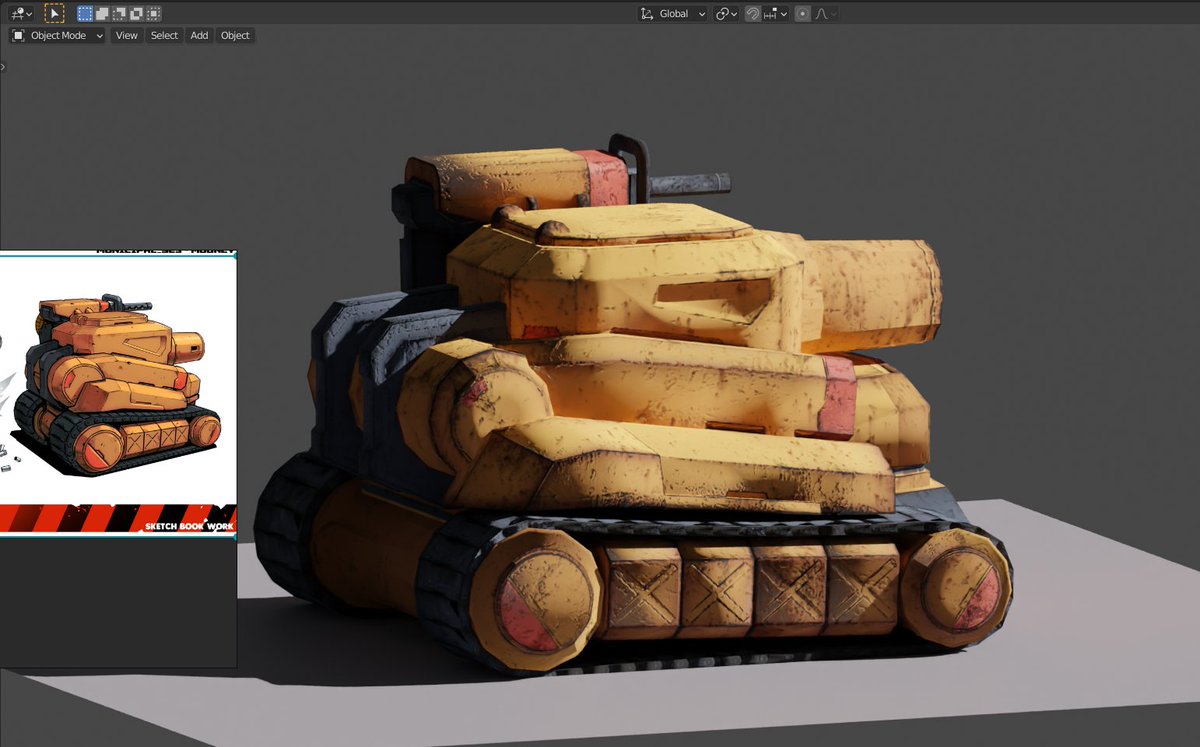Open the Select menu
The height and width of the screenshot is (747, 1200).
coord(164,35)
